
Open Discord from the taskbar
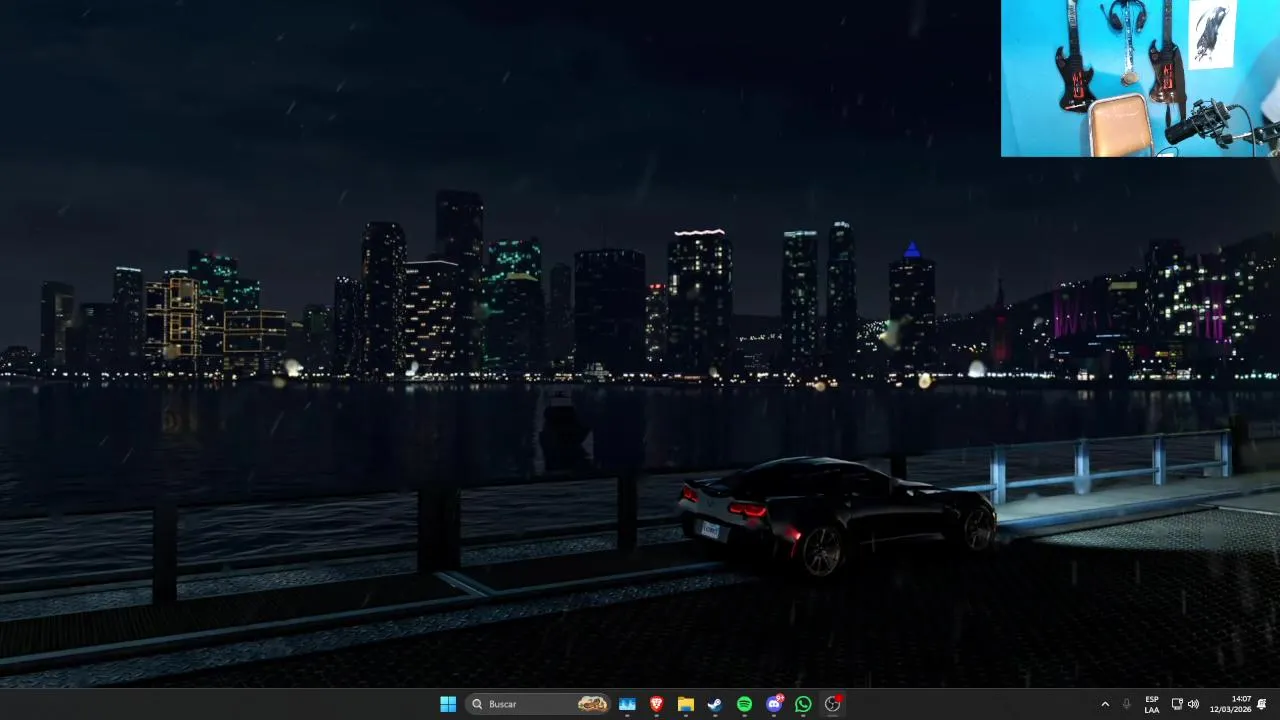point(774,704)
